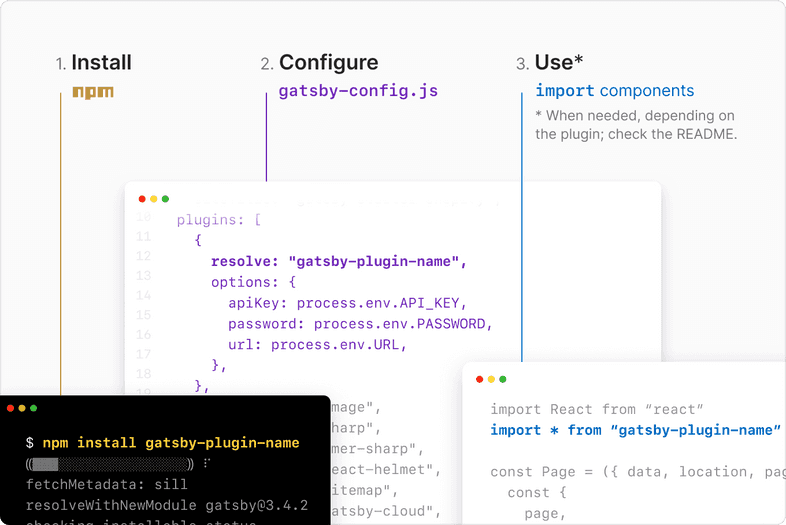Click the npm logo under Install
The image size is (786, 525).
(93, 92)
